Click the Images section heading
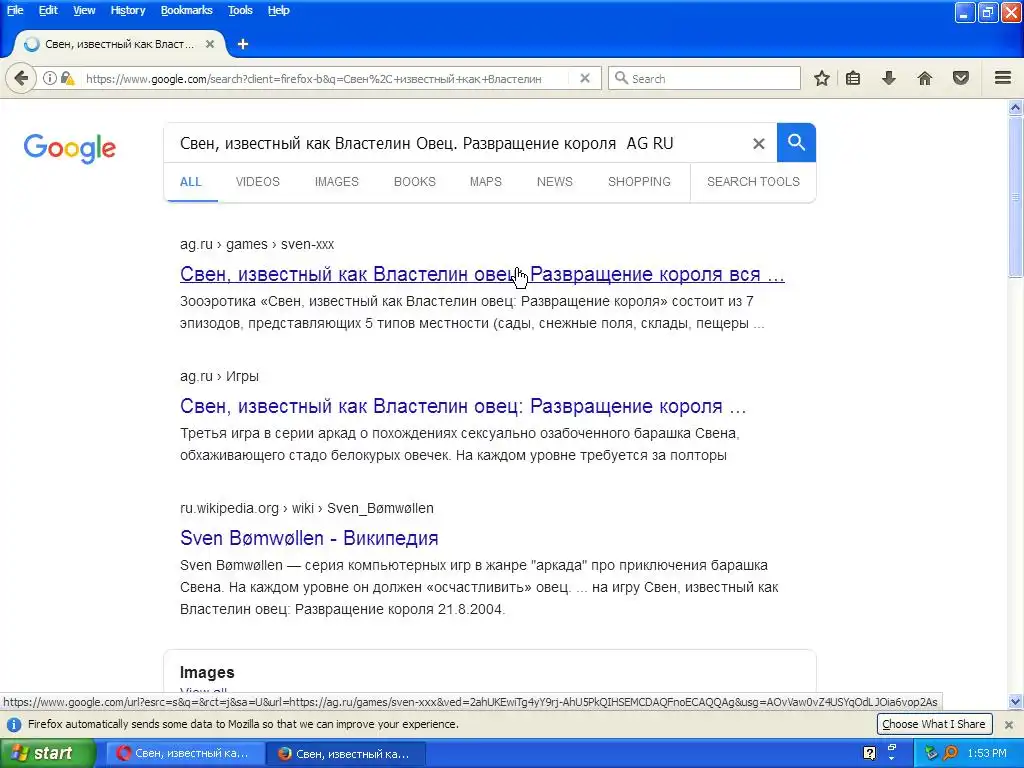 (207, 673)
